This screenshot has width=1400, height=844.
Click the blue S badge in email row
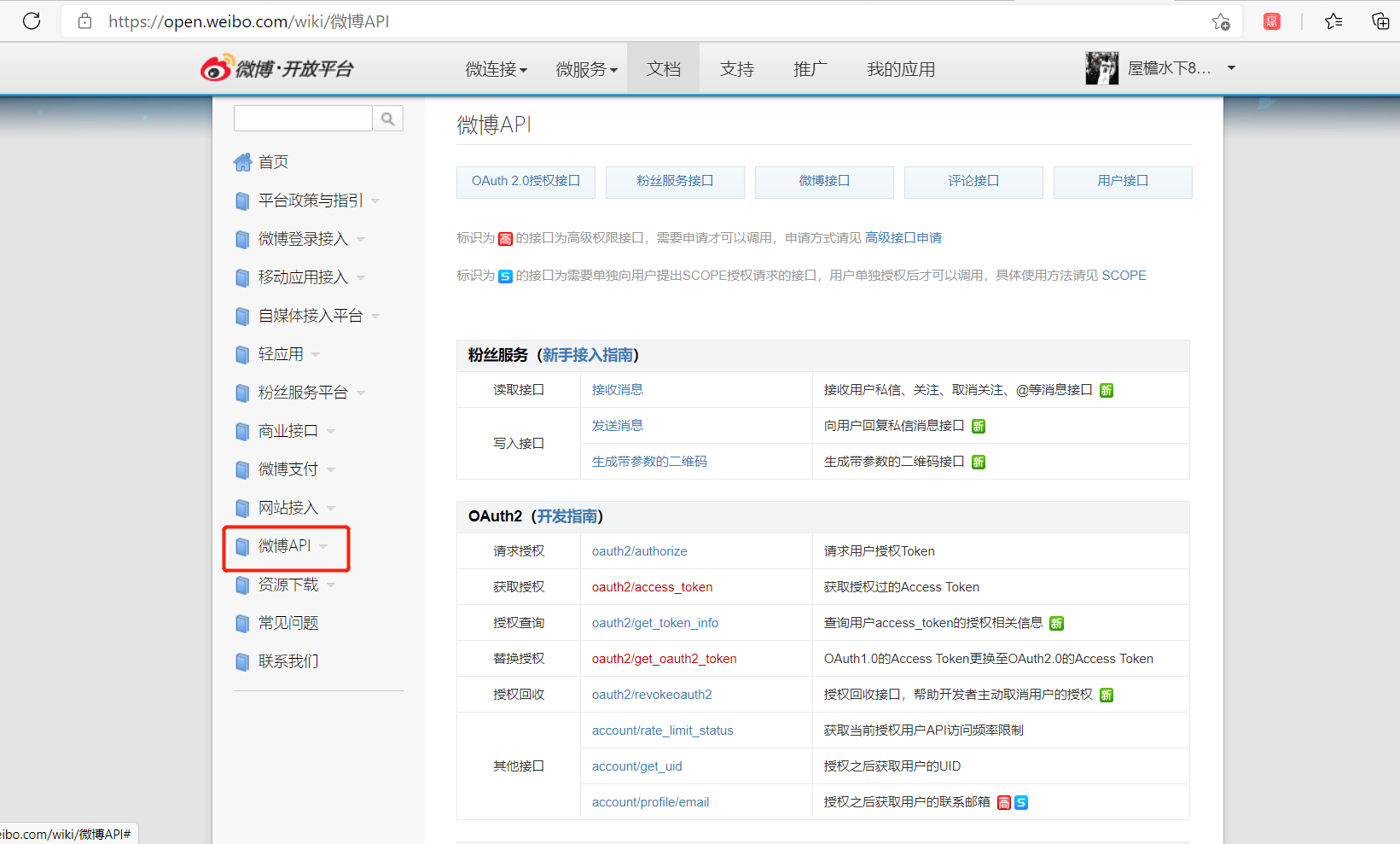(1021, 802)
